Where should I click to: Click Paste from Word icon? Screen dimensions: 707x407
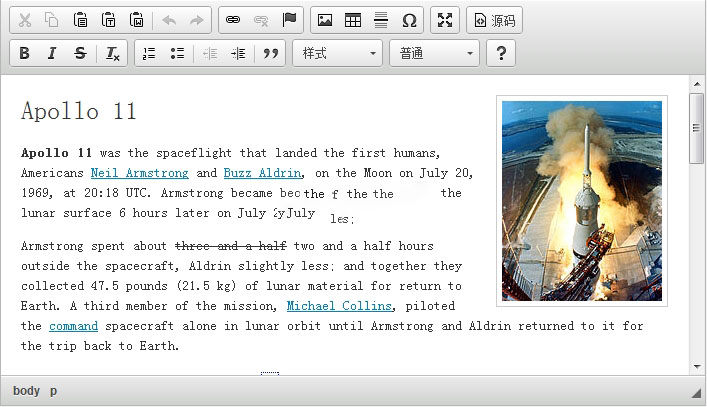coord(137,20)
